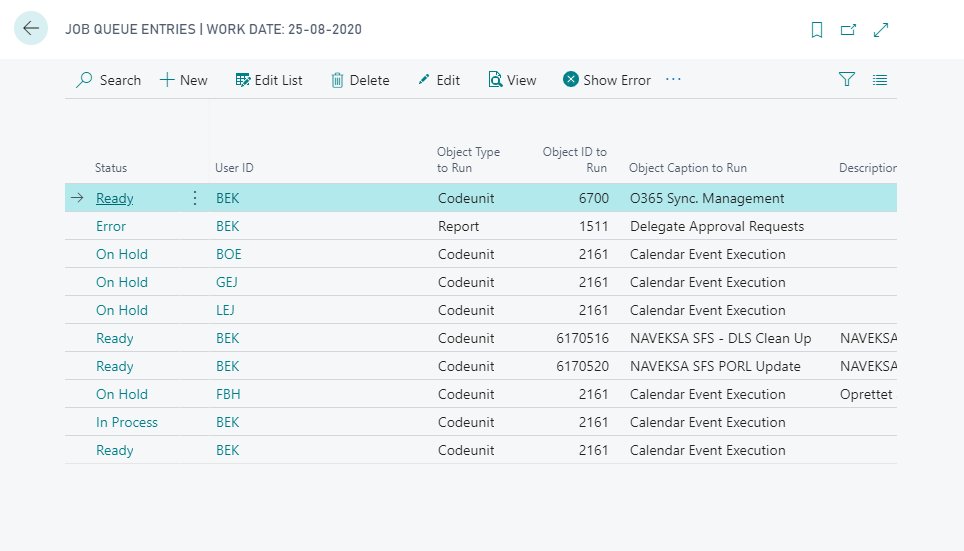Open row options for selected Ready entry
Screen dimensions: 964x551
click(195, 198)
